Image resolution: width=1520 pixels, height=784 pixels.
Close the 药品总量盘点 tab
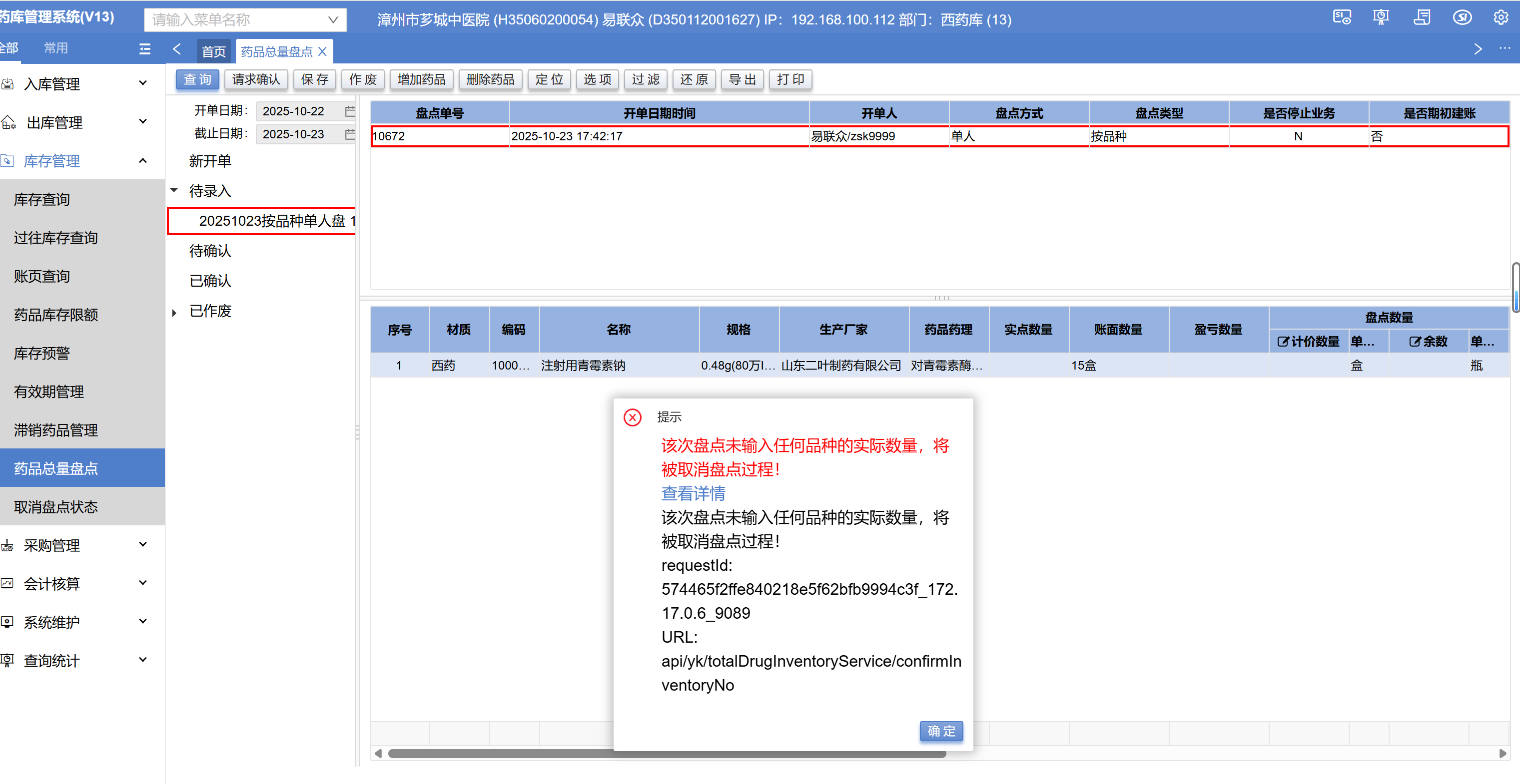pos(323,51)
